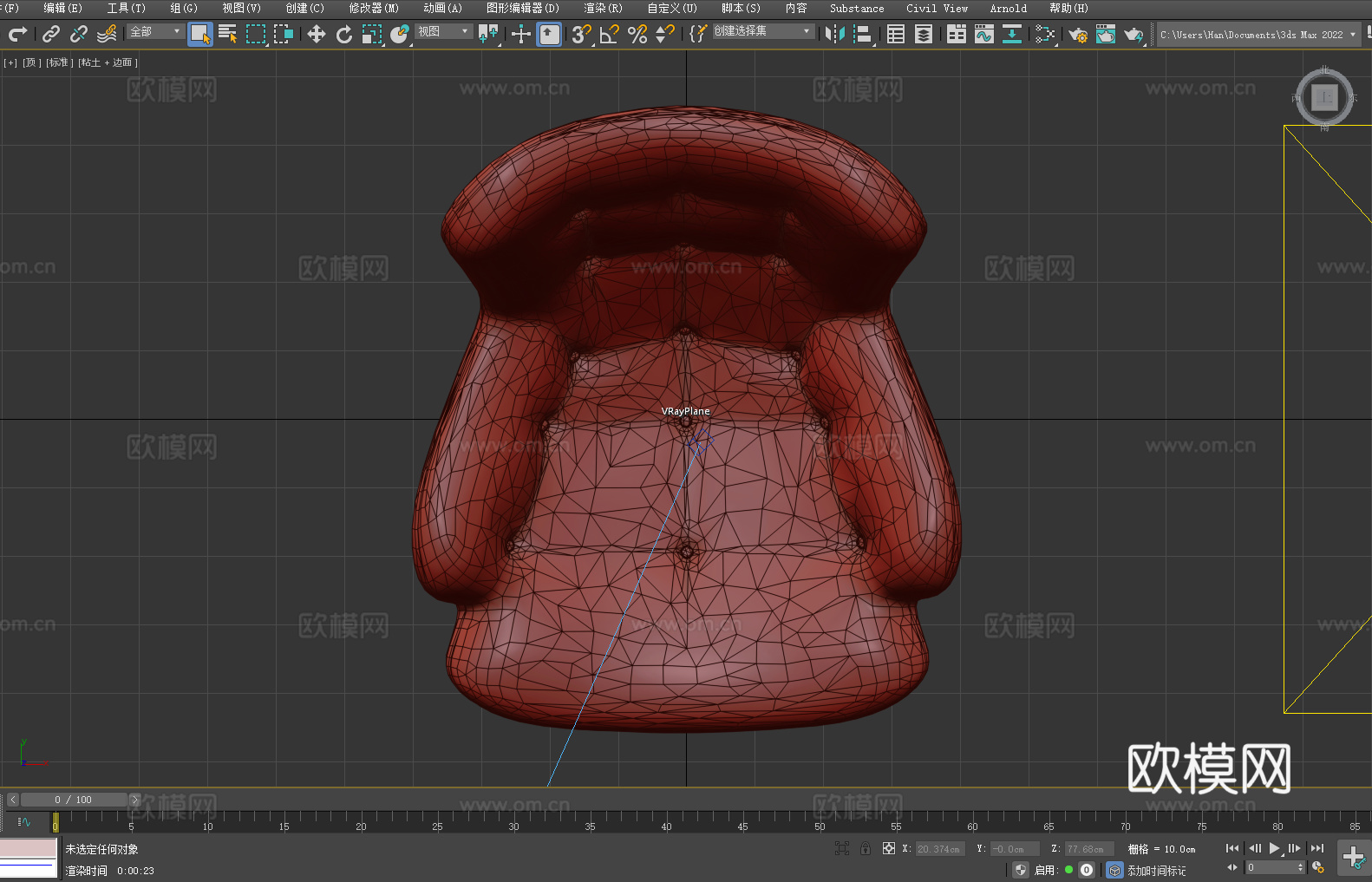Open the 帮助(H) menu

click(x=1068, y=8)
